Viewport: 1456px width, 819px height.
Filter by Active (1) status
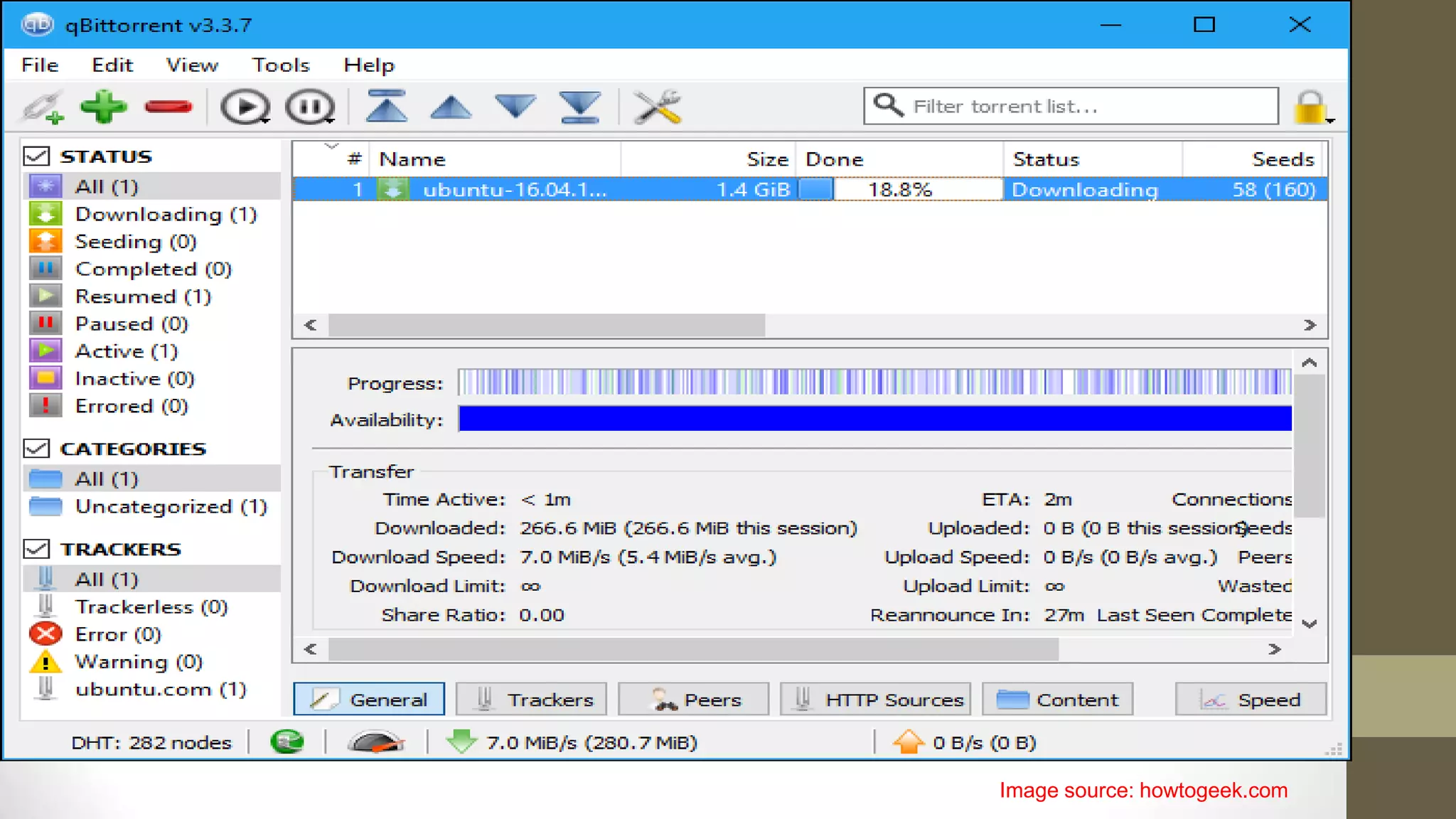152,351
